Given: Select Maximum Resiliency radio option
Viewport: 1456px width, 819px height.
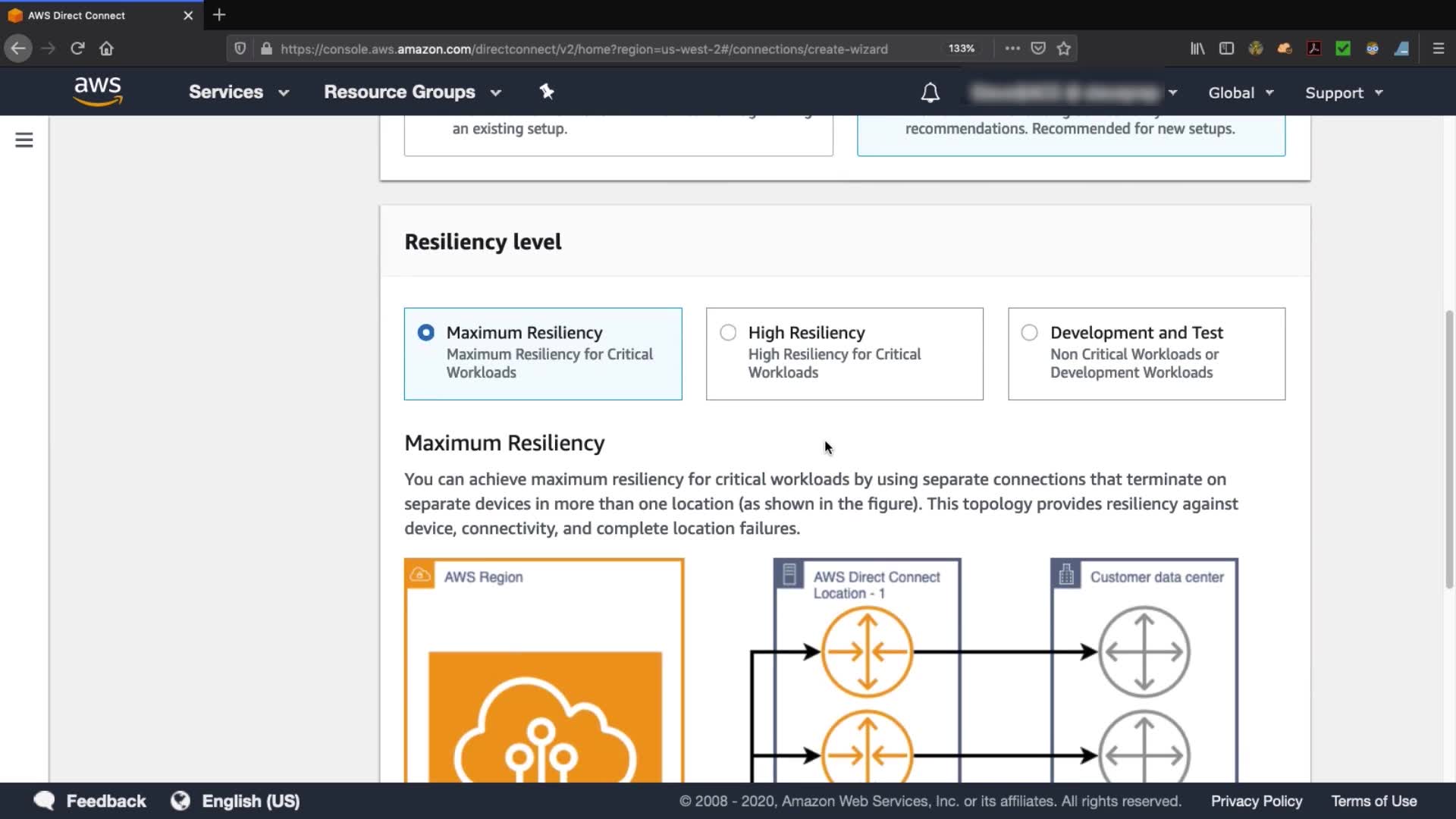Looking at the screenshot, I should (x=426, y=333).
